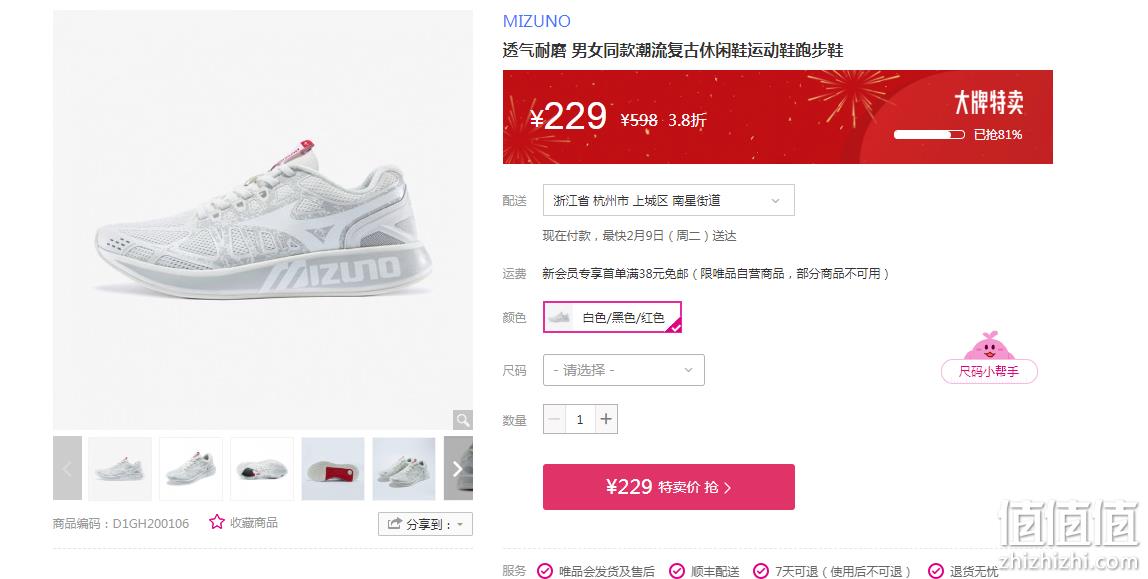Show next thumbnails with right arrow
Image resolution: width=1148 pixels, height=579 pixels.
pyautogui.click(x=458, y=468)
